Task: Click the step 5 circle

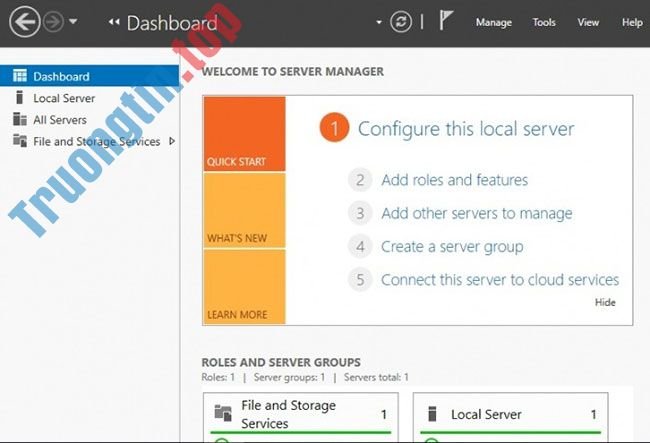Action: (x=360, y=279)
